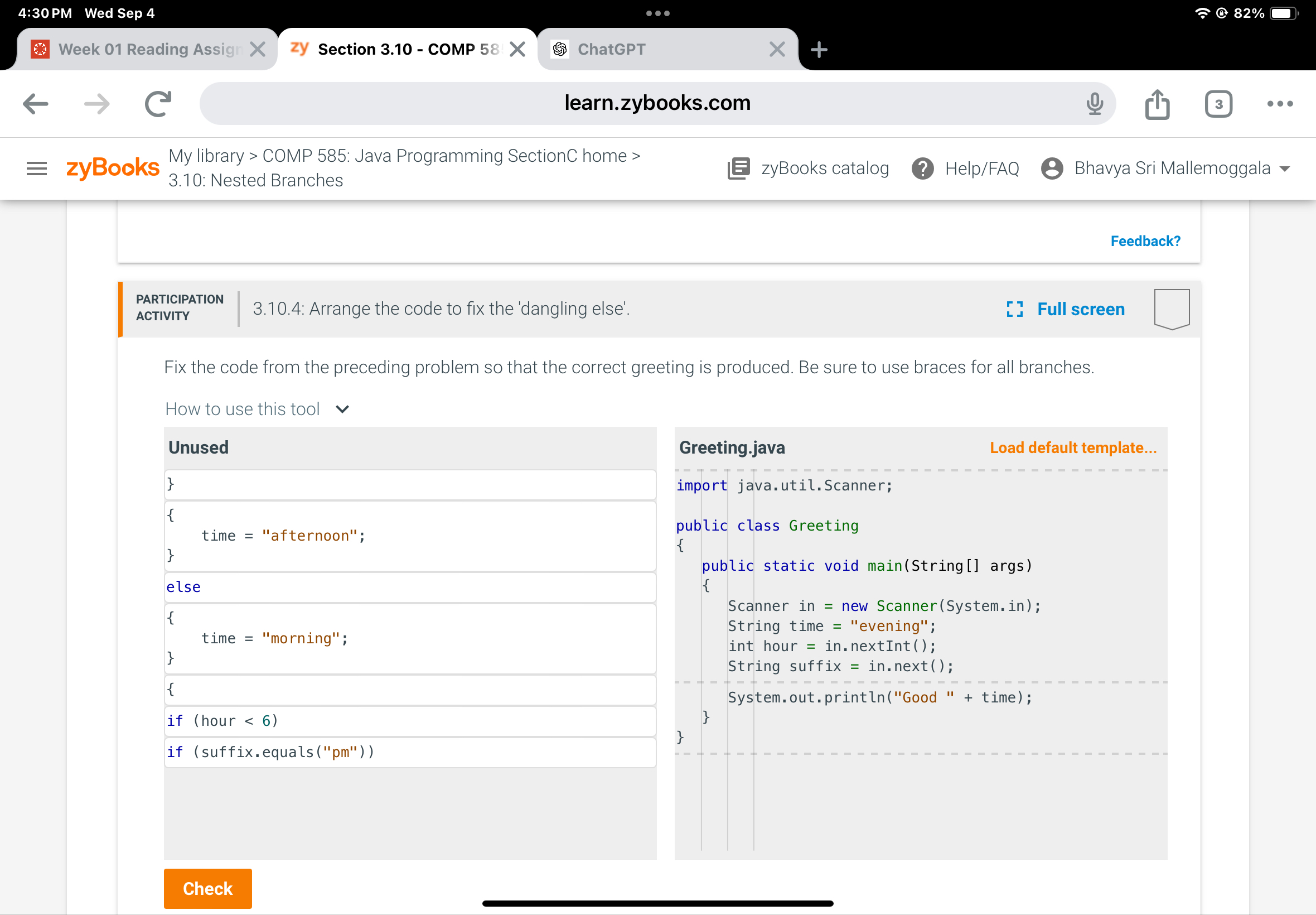1316x915 pixels.
Task: Open the zyBooks hamburger menu
Action: [x=37, y=168]
